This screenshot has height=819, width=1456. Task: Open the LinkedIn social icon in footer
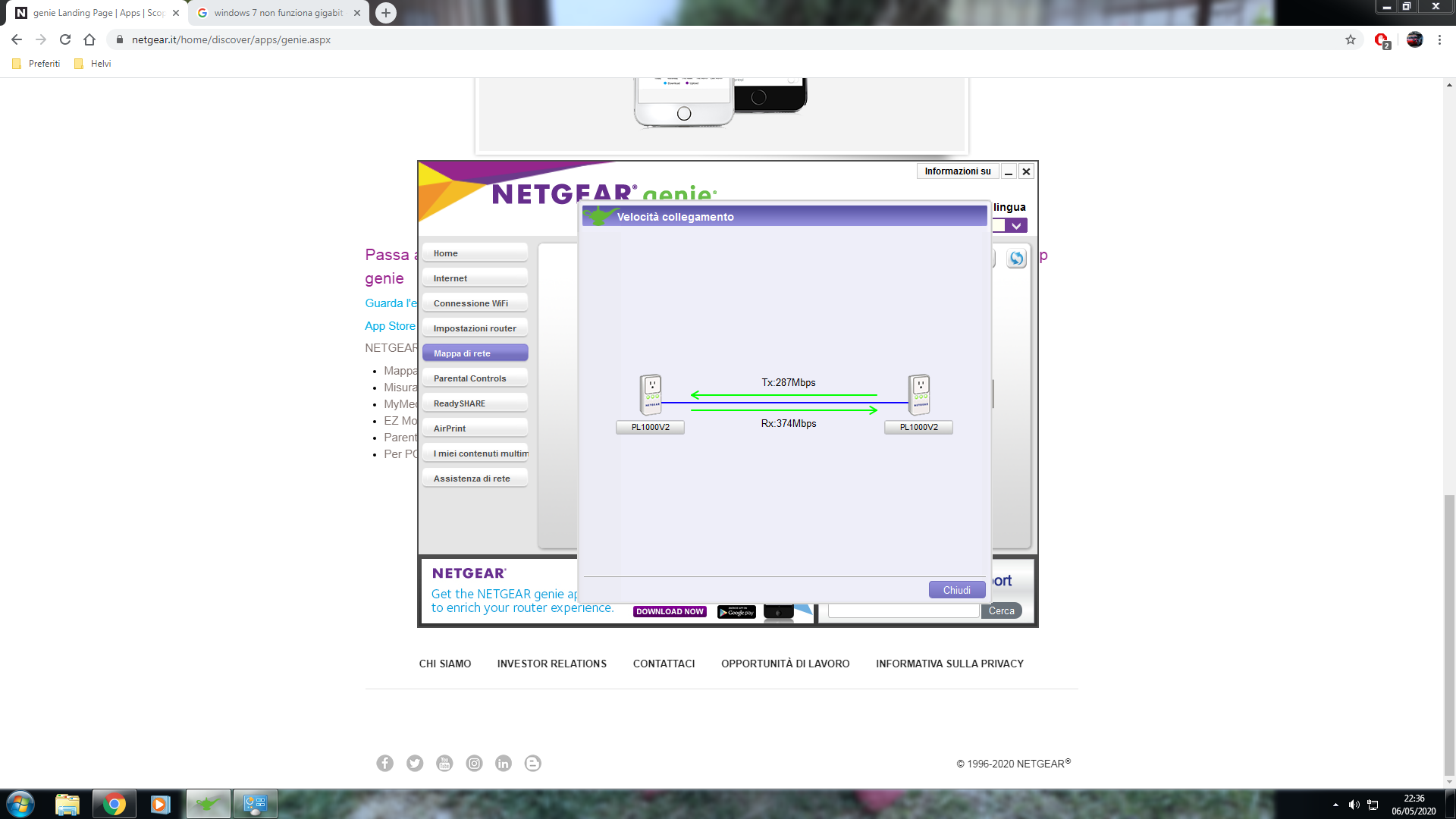click(504, 764)
